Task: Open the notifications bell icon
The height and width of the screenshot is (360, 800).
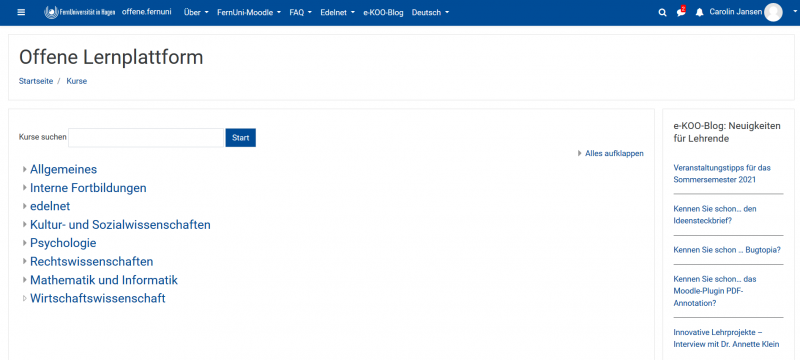Action: pos(699,13)
